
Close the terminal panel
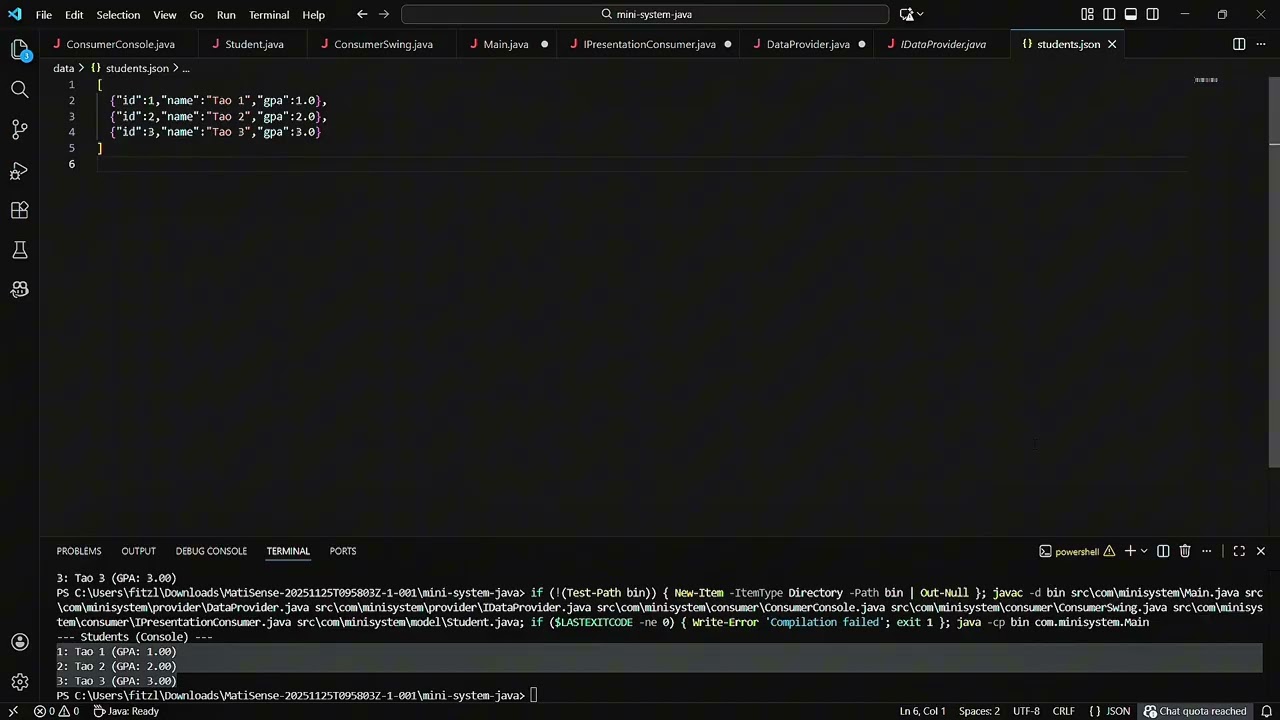coord(1261,551)
